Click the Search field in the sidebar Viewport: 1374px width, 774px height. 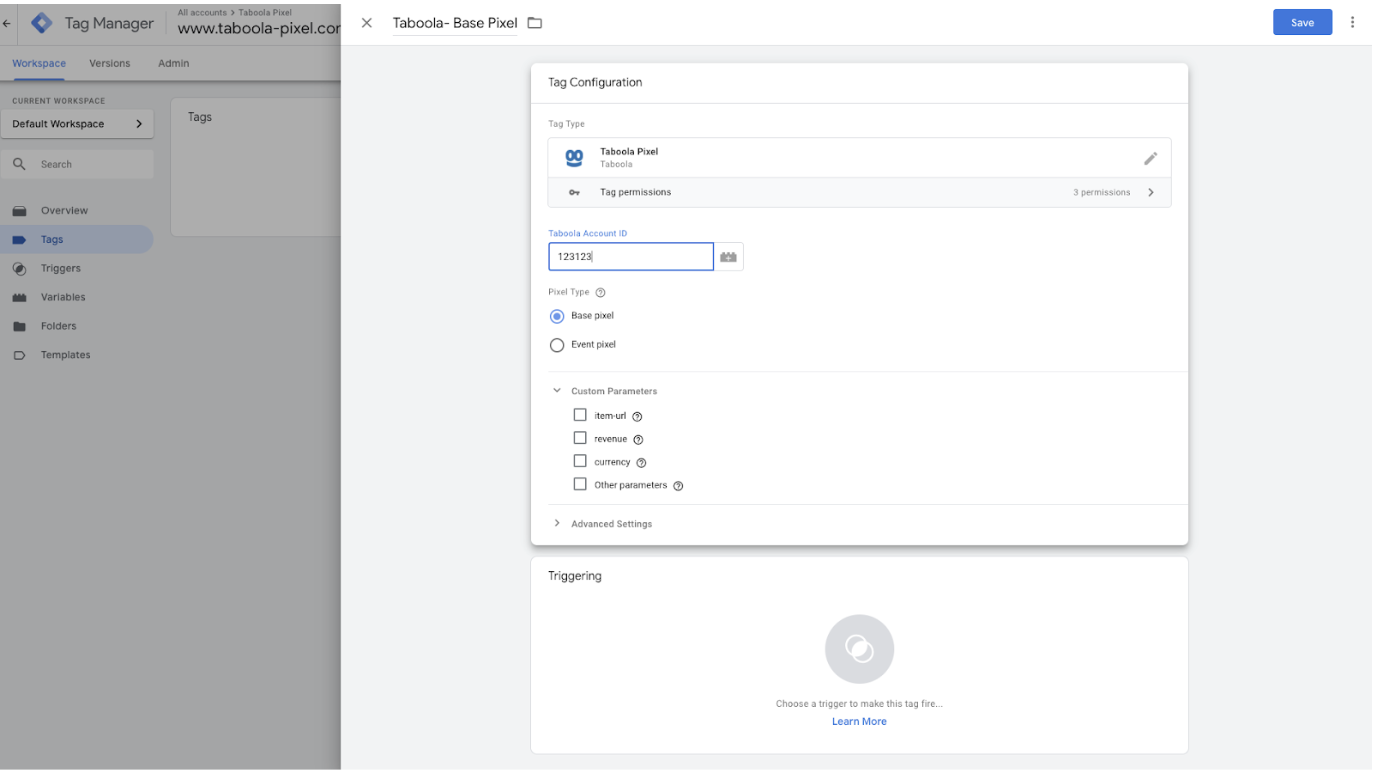point(77,164)
